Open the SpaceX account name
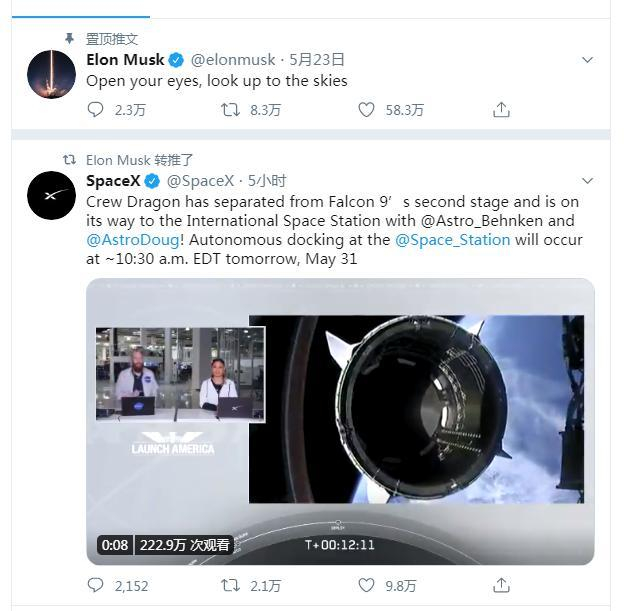This screenshot has width=624, height=611. coord(112,181)
